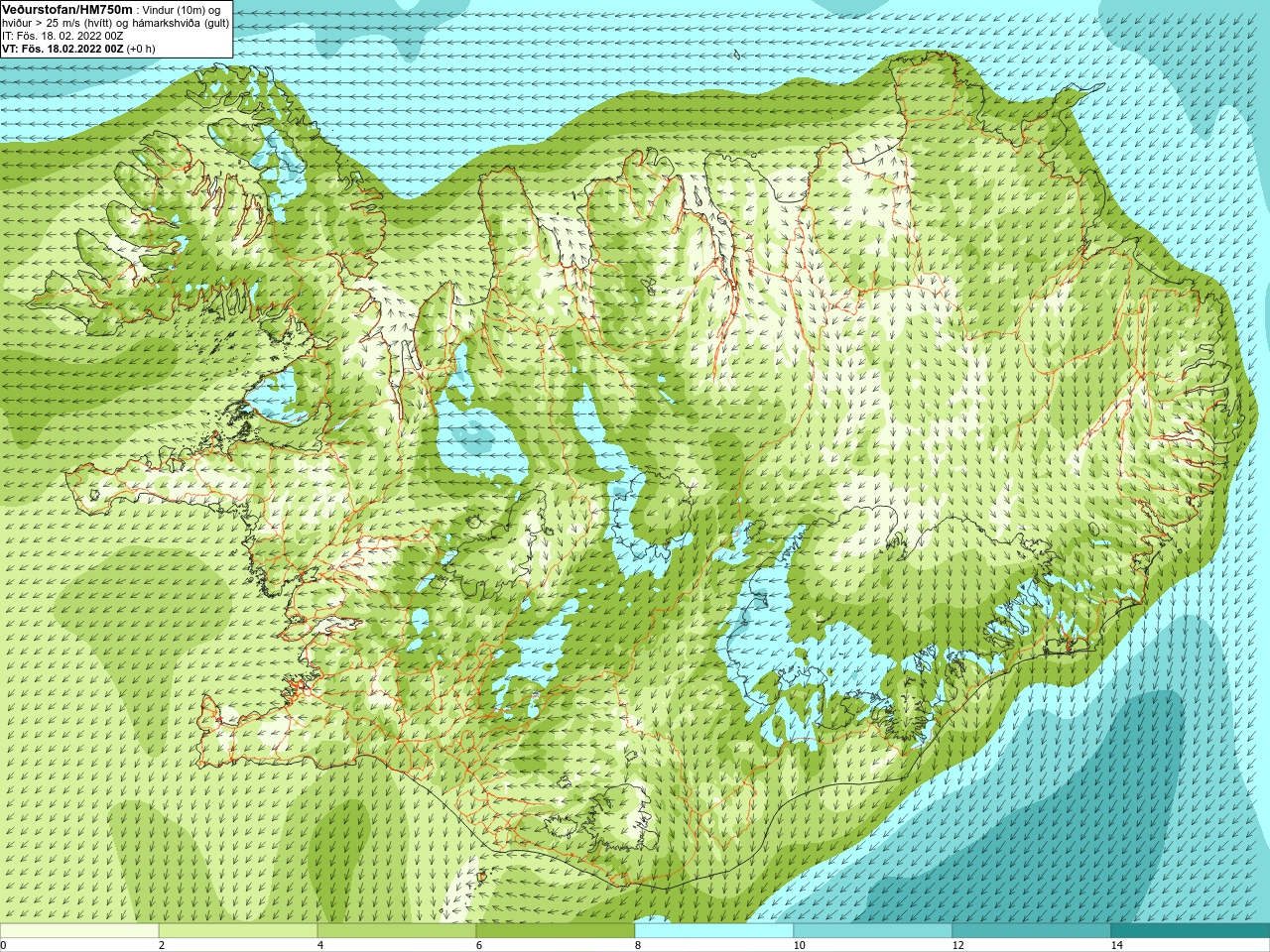Viewport: 1270px width, 952px height.
Task: Pick the 12–14 m/s teal legend swatch
Action: (x=1032, y=930)
